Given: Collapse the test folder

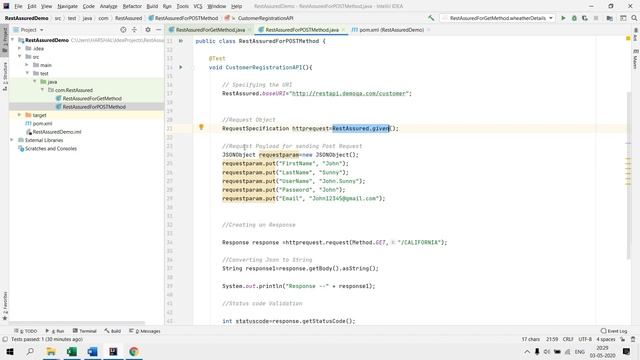Looking at the screenshot, I should pyautogui.click(x=27, y=73).
